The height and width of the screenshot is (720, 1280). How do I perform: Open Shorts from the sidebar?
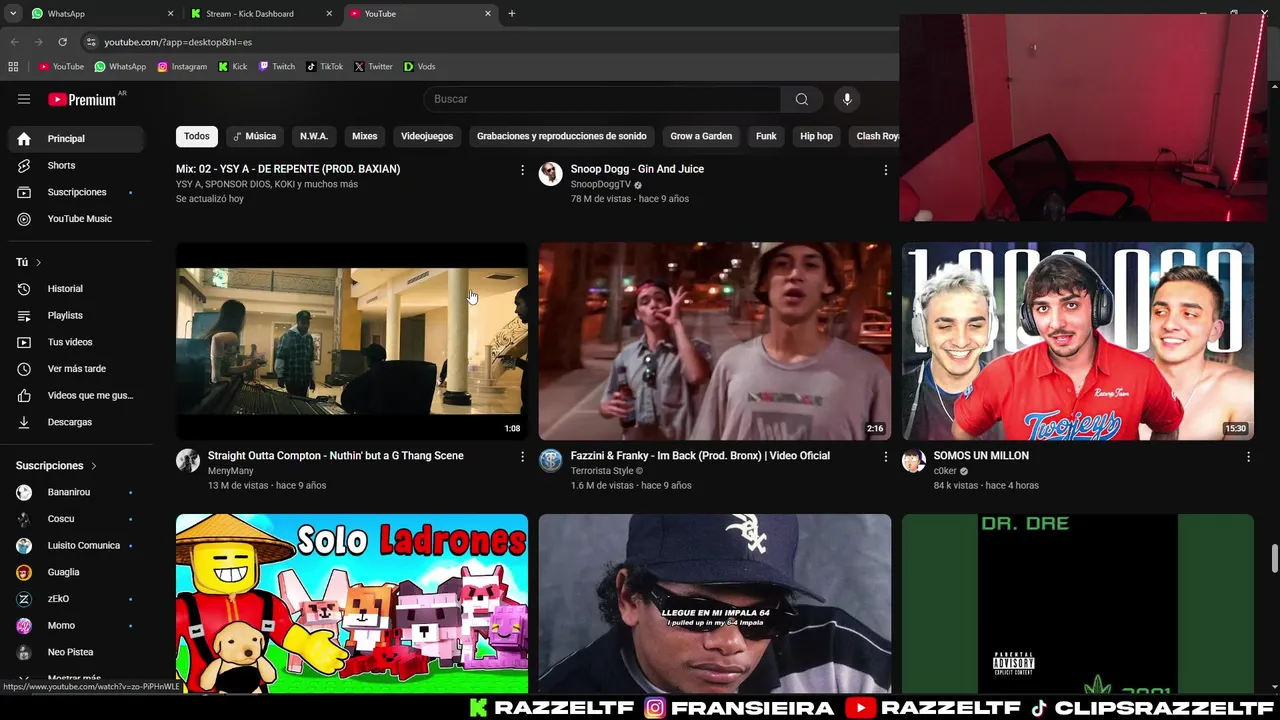76,165
